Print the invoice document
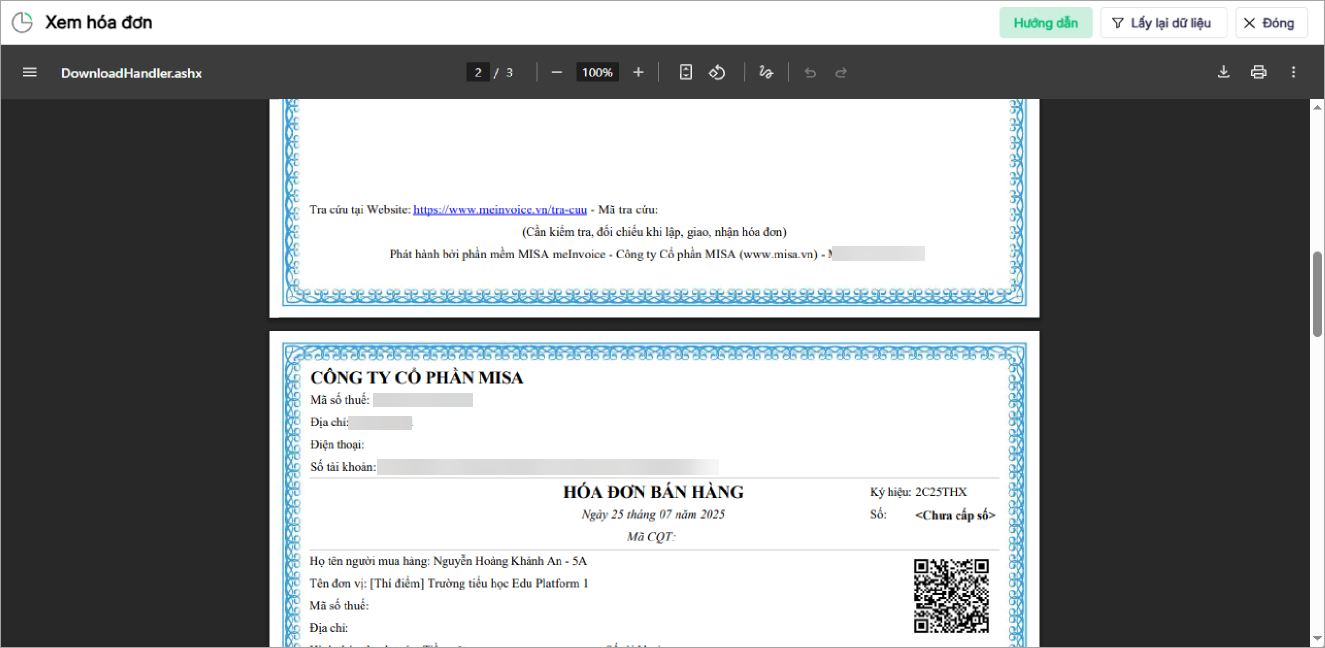Screen dimensions: 1325x648 [x=1258, y=73]
